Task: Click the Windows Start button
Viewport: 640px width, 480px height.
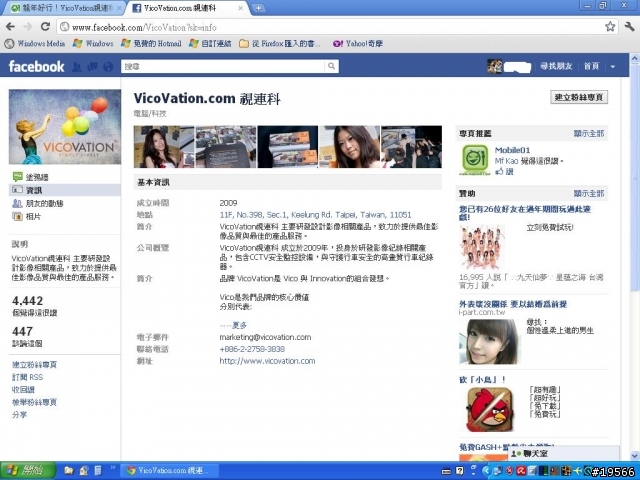Action: [x=28, y=471]
